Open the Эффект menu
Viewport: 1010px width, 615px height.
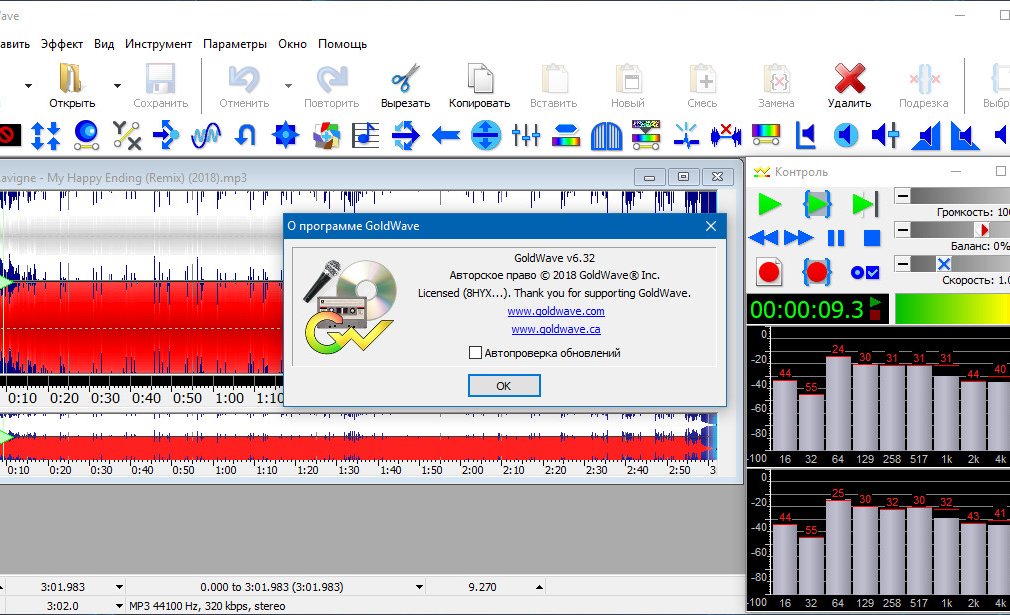pyautogui.click(x=62, y=44)
